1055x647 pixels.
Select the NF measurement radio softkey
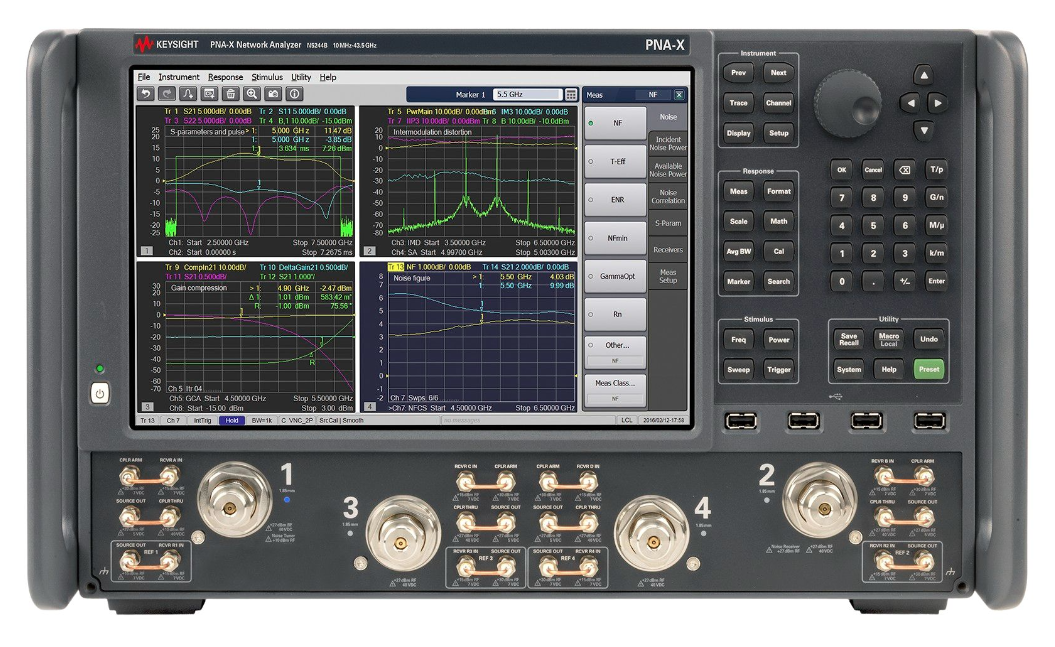pyautogui.click(x=616, y=123)
